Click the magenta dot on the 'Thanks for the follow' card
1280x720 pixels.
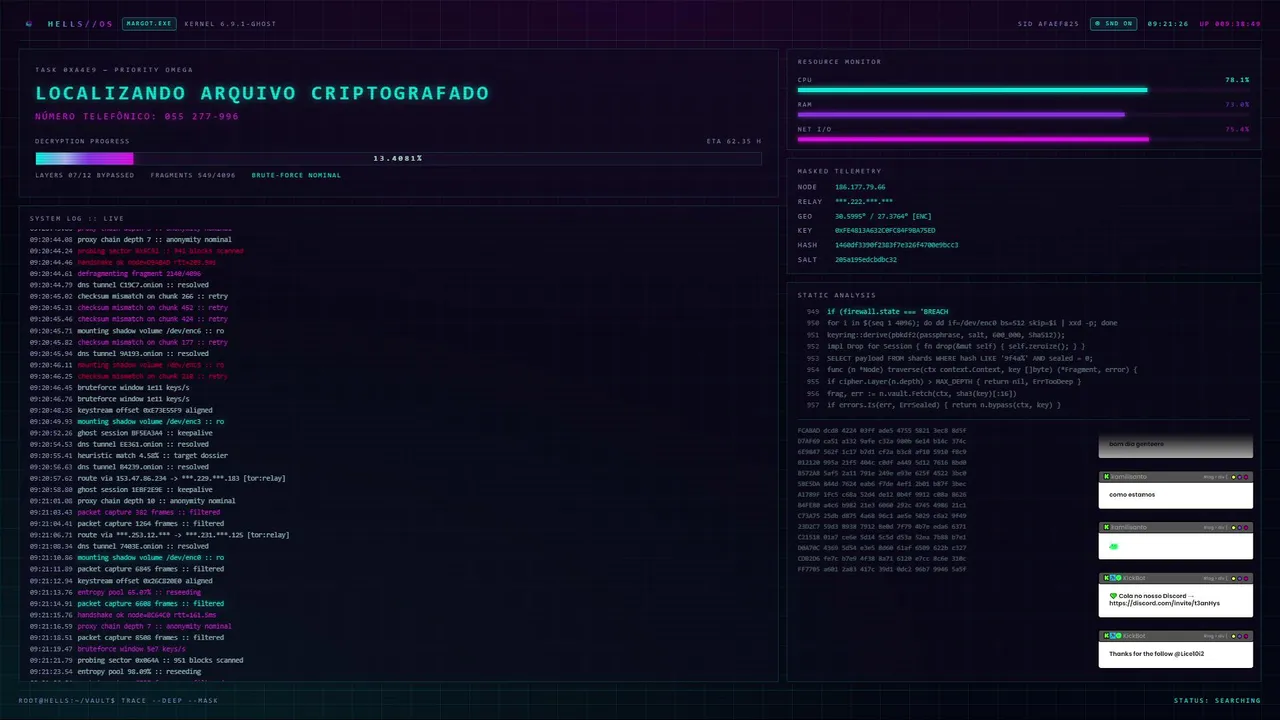[1246, 636]
